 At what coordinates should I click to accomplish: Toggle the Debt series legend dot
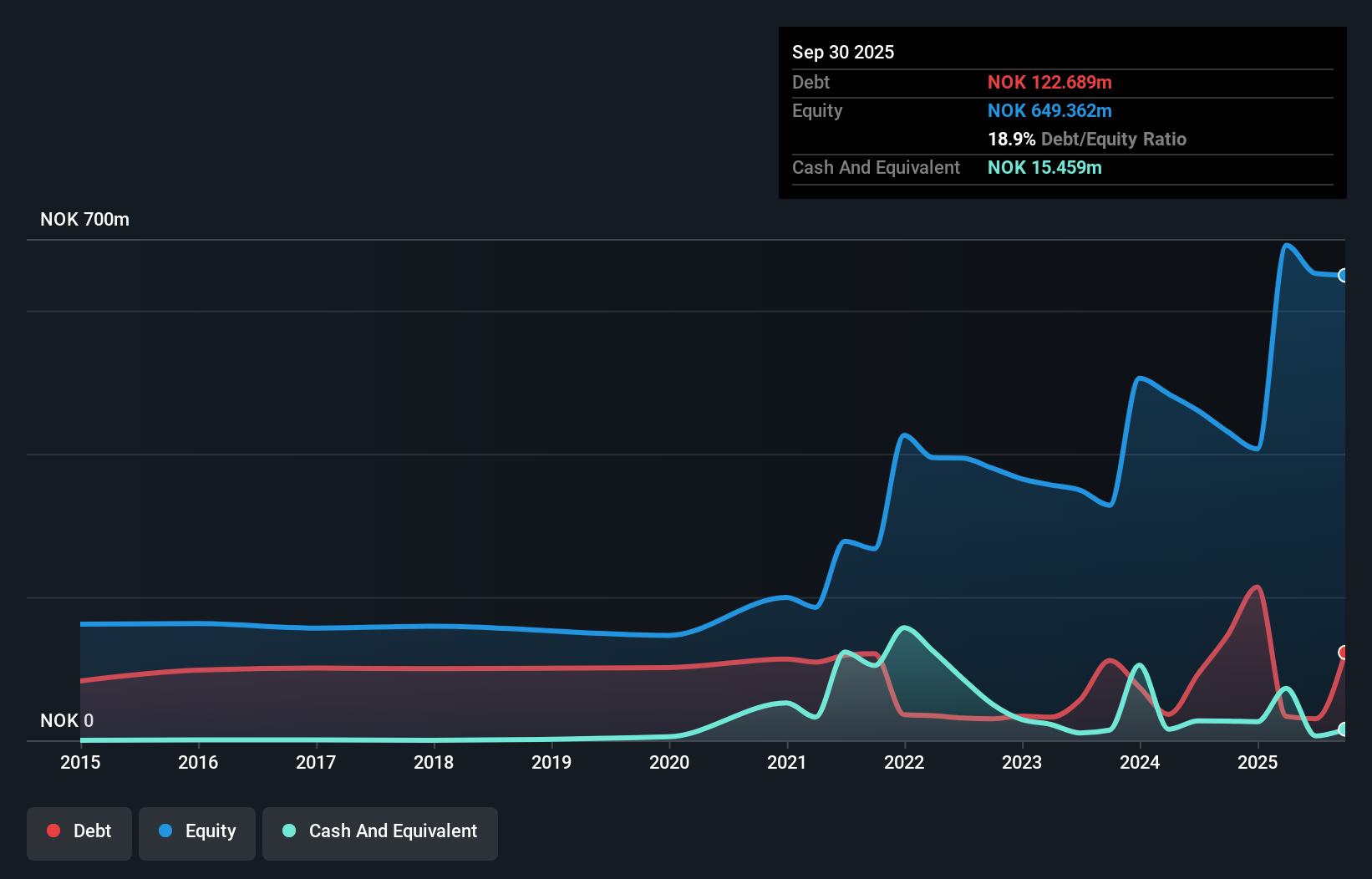(x=53, y=831)
